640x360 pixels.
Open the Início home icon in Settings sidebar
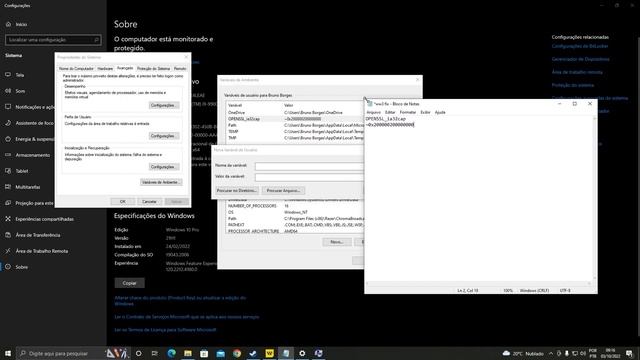click(x=8, y=24)
